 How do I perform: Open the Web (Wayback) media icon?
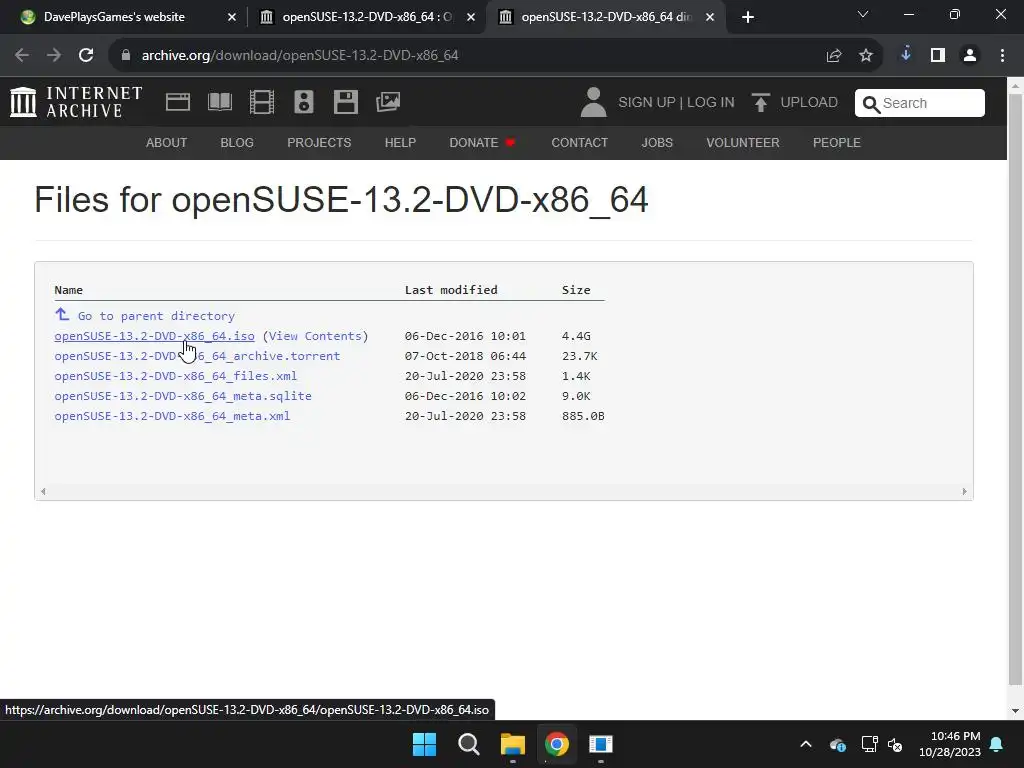178,102
